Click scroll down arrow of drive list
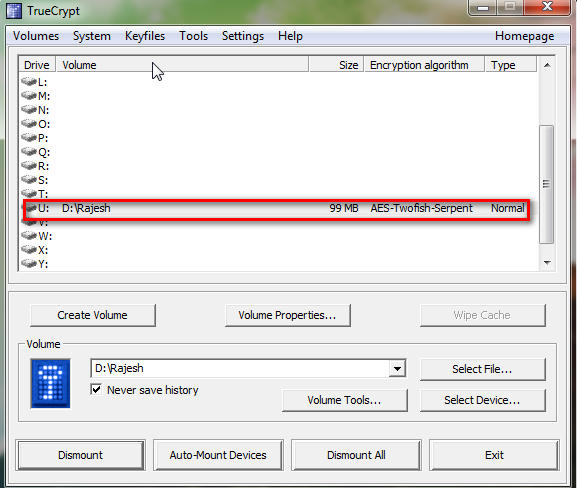The width and height of the screenshot is (577, 488). [x=547, y=263]
